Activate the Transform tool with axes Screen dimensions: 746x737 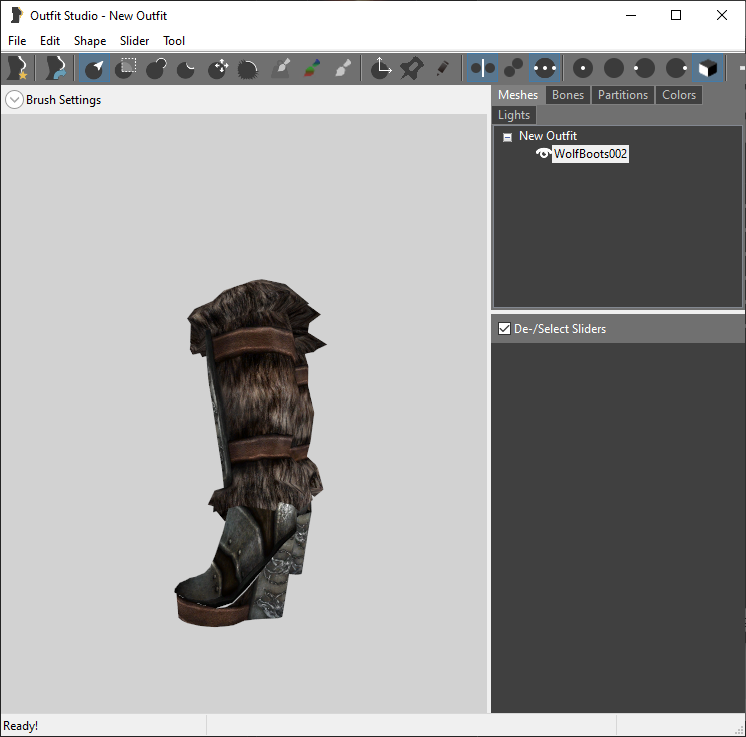coord(381,68)
